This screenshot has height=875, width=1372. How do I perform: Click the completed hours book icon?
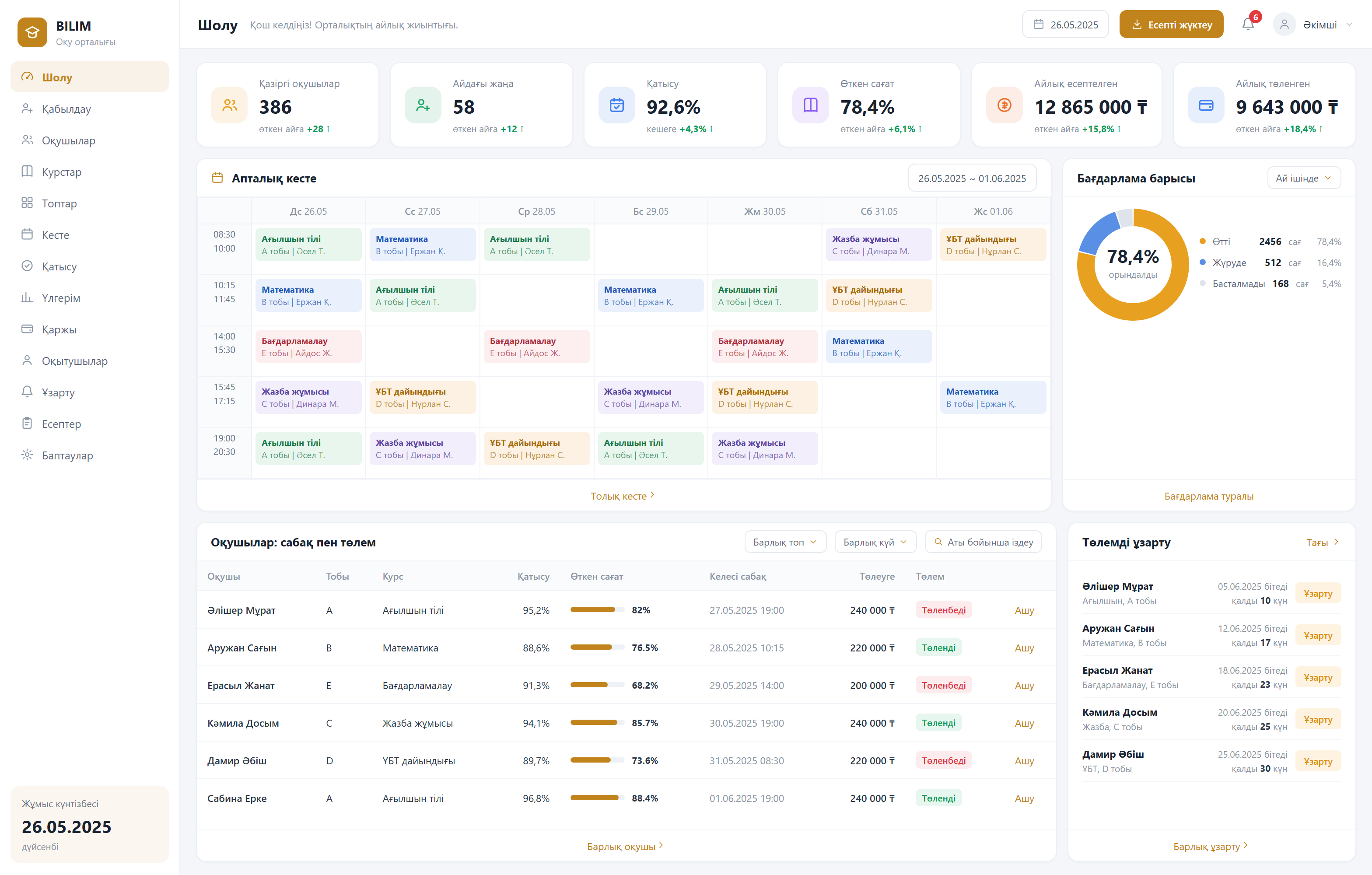coord(810,105)
